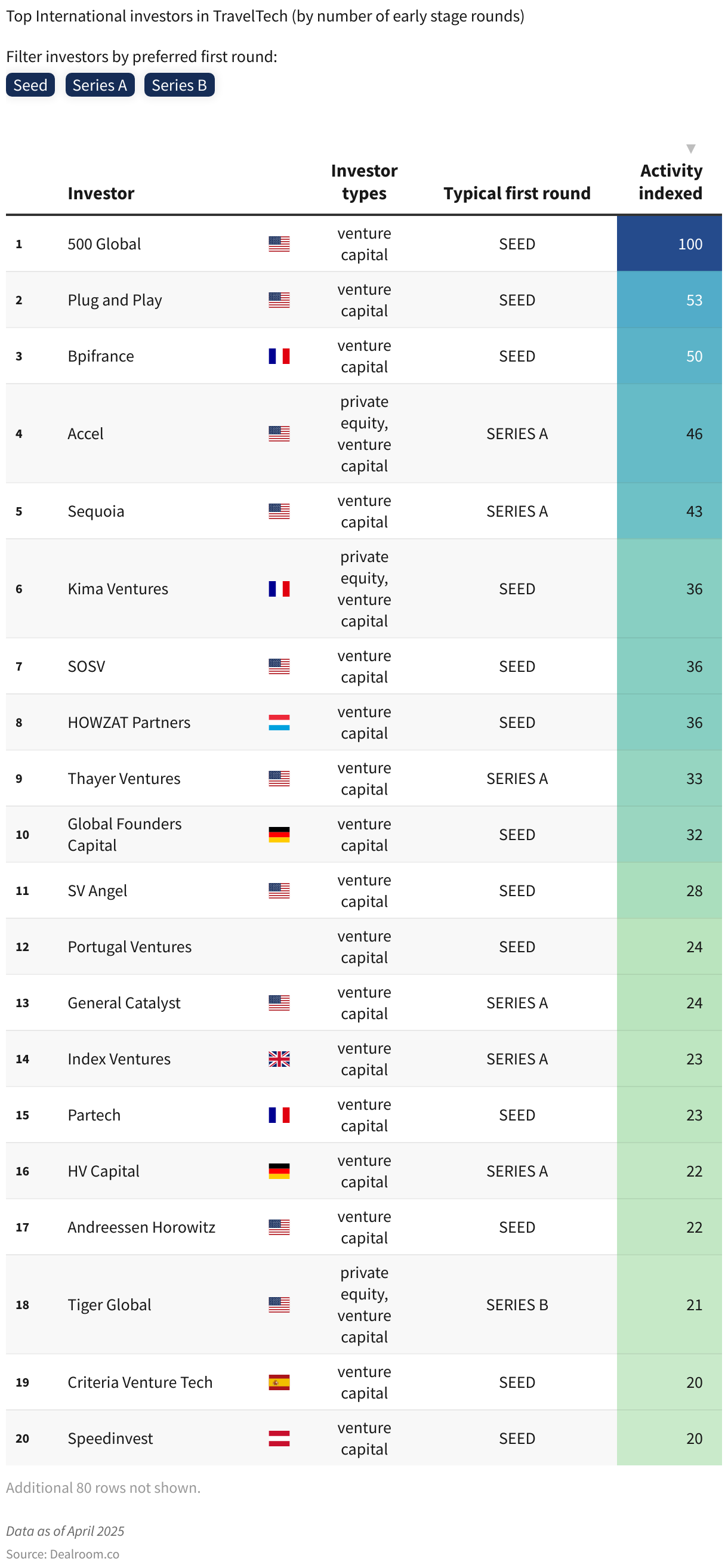Click the dark blue 100 activity cell
The width and height of the screenshot is (728, 1568).
[669, 244]
